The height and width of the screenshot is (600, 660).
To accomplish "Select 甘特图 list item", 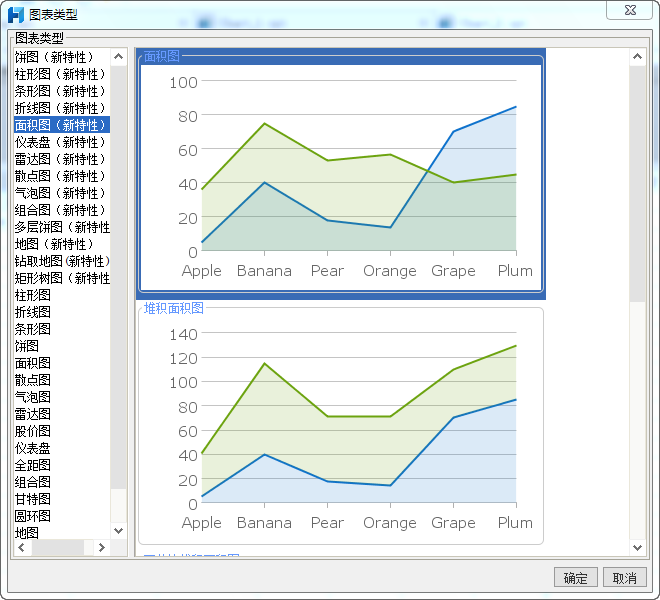I will tap(62, 499).
